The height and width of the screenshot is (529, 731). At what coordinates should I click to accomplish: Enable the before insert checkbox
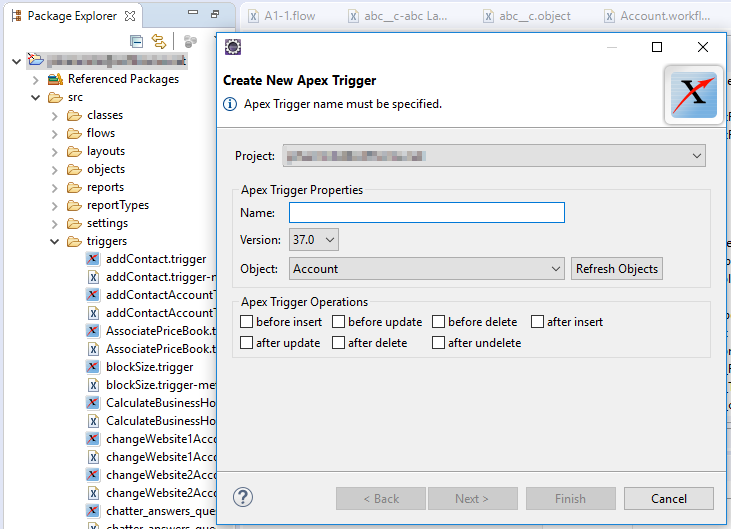pos(246,322)
